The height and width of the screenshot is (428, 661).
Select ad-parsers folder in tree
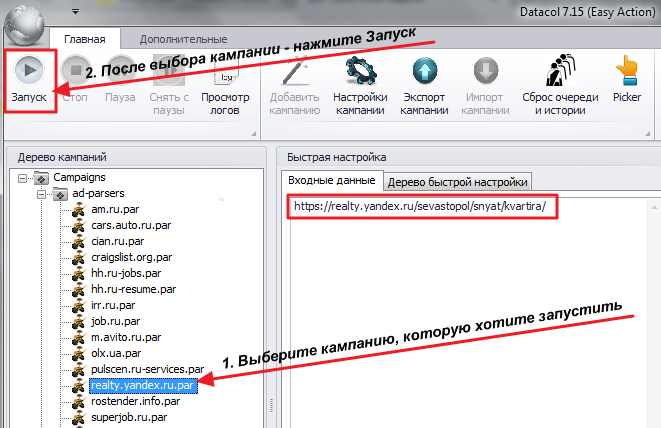click(98, 193)
